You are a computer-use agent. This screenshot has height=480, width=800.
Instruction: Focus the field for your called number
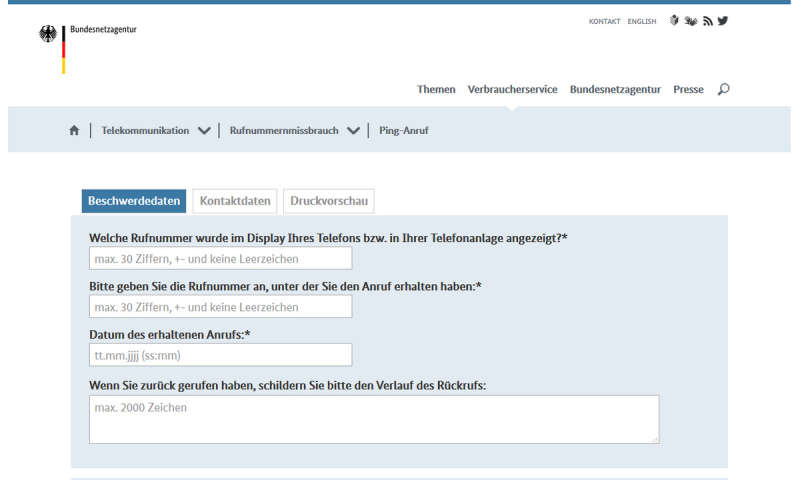coord(220,307)
